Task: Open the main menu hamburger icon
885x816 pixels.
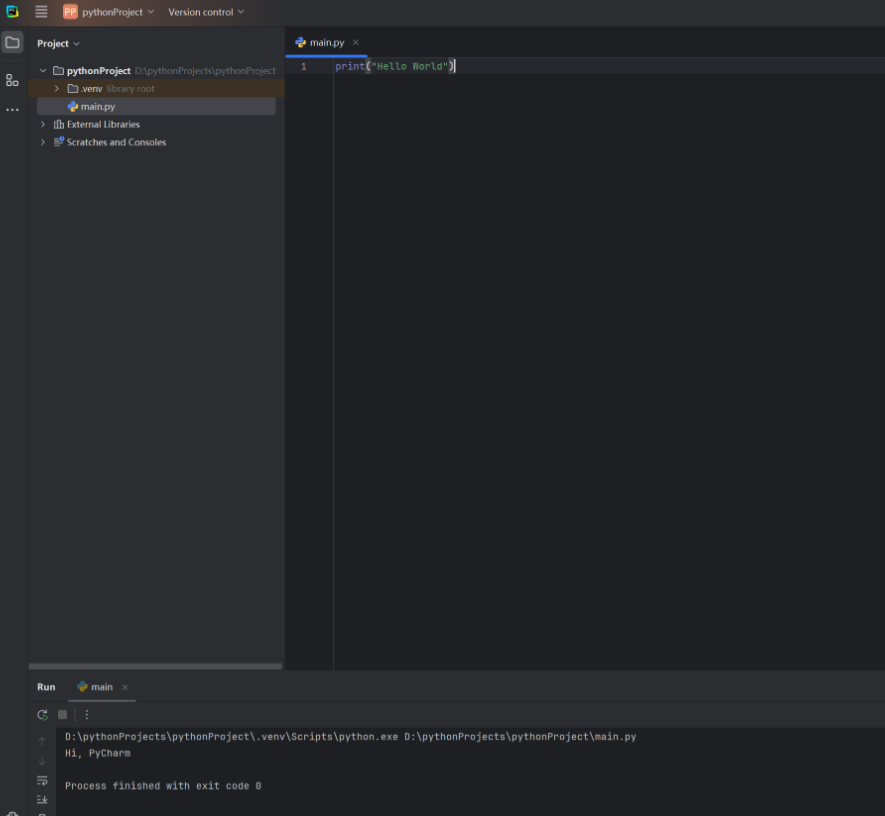Action: 41,11
